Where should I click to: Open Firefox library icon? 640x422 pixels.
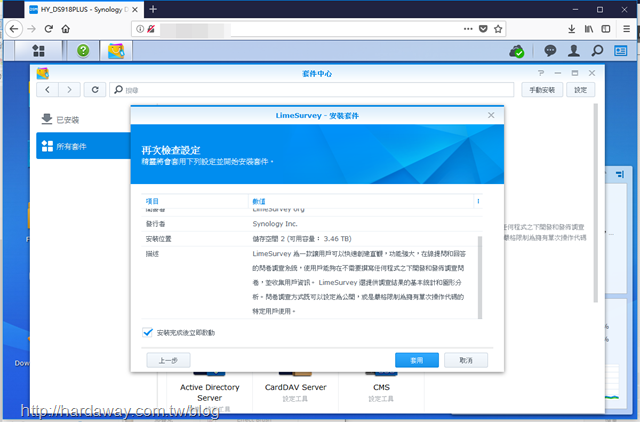pyautogui.click(x=589, y=29)
